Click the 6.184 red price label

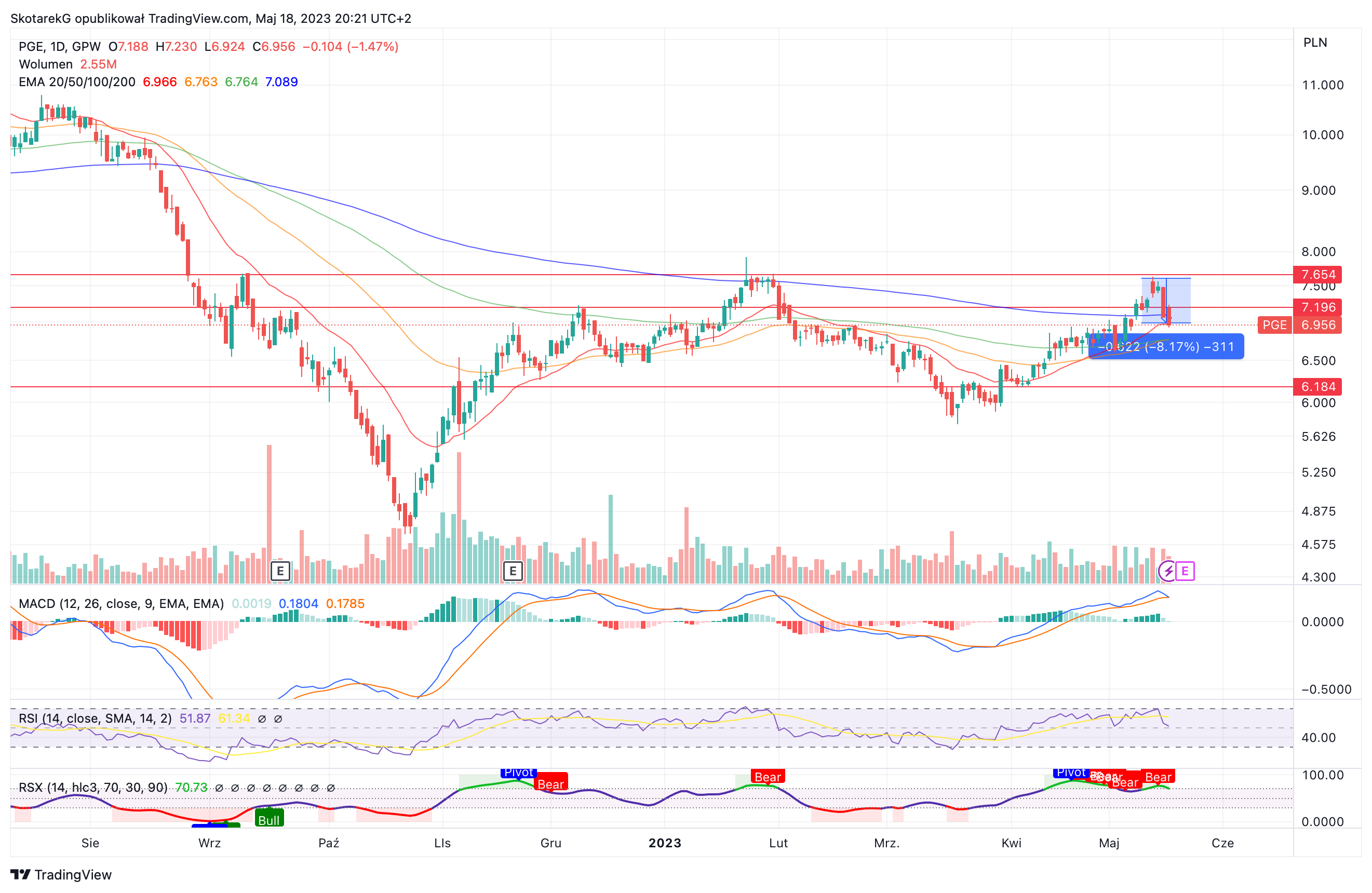(x=1318, y=386)
